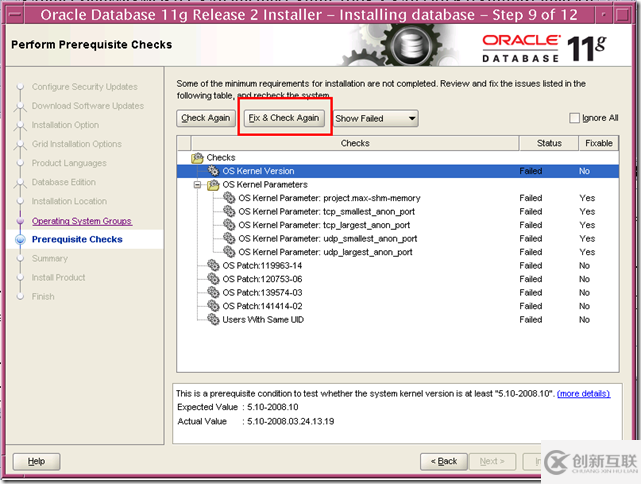This screenshot has width=641, height=484.
Task: Select Download Software Updates step
Action: (88, 106)
